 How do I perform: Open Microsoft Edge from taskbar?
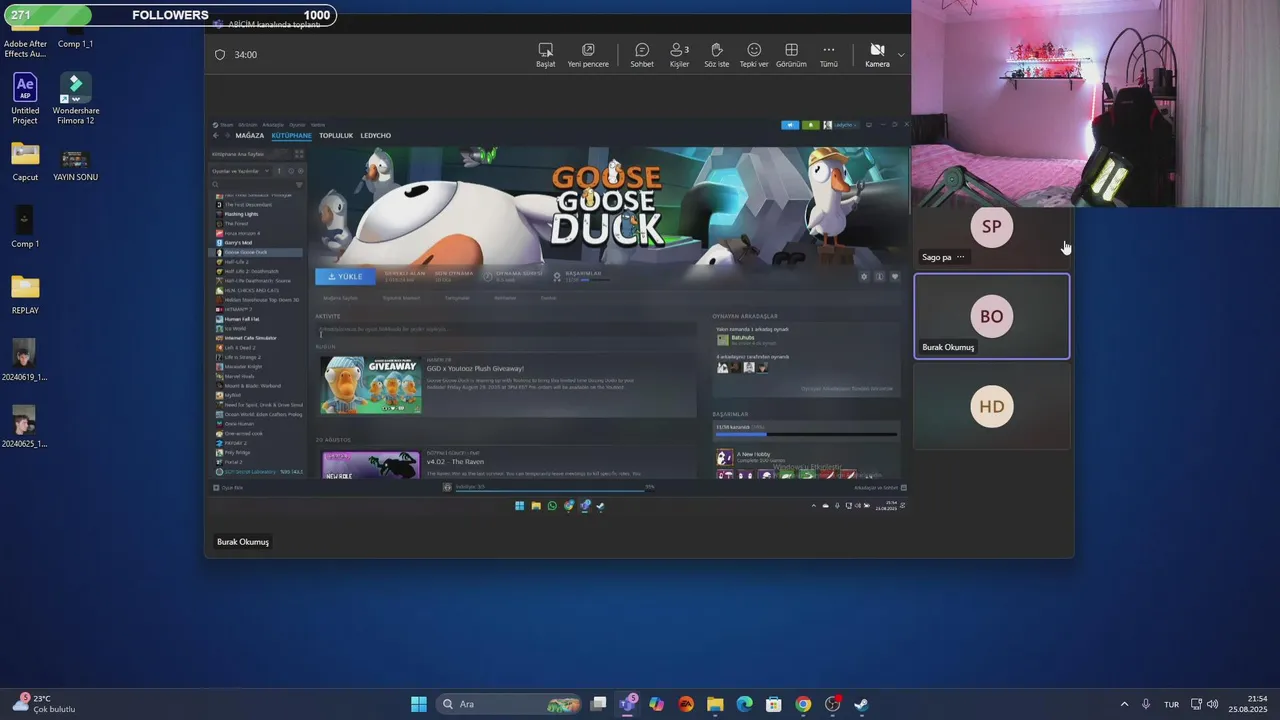pos(744,704)
